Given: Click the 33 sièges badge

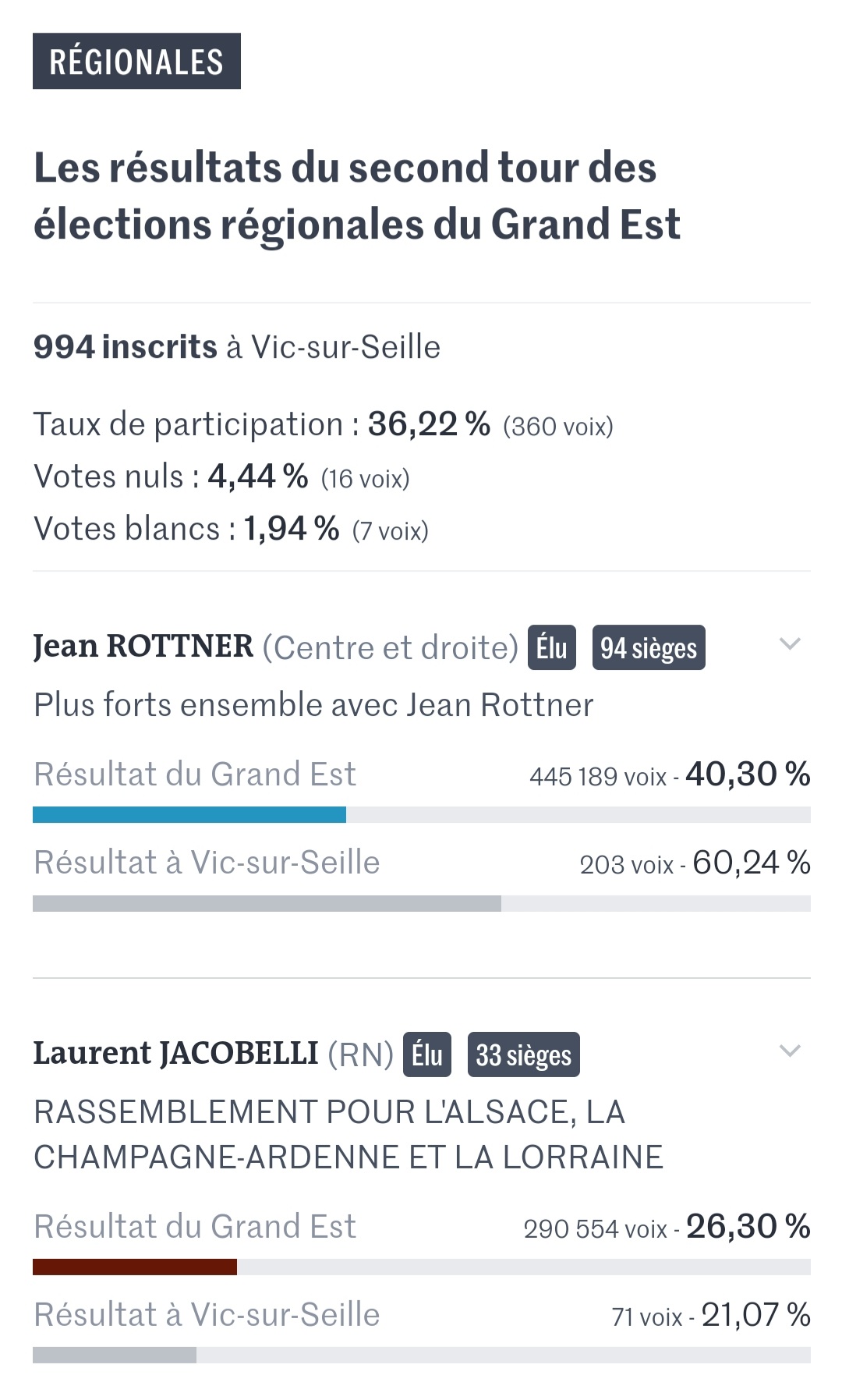Looking at the screenshot, I should point(524,1054).
